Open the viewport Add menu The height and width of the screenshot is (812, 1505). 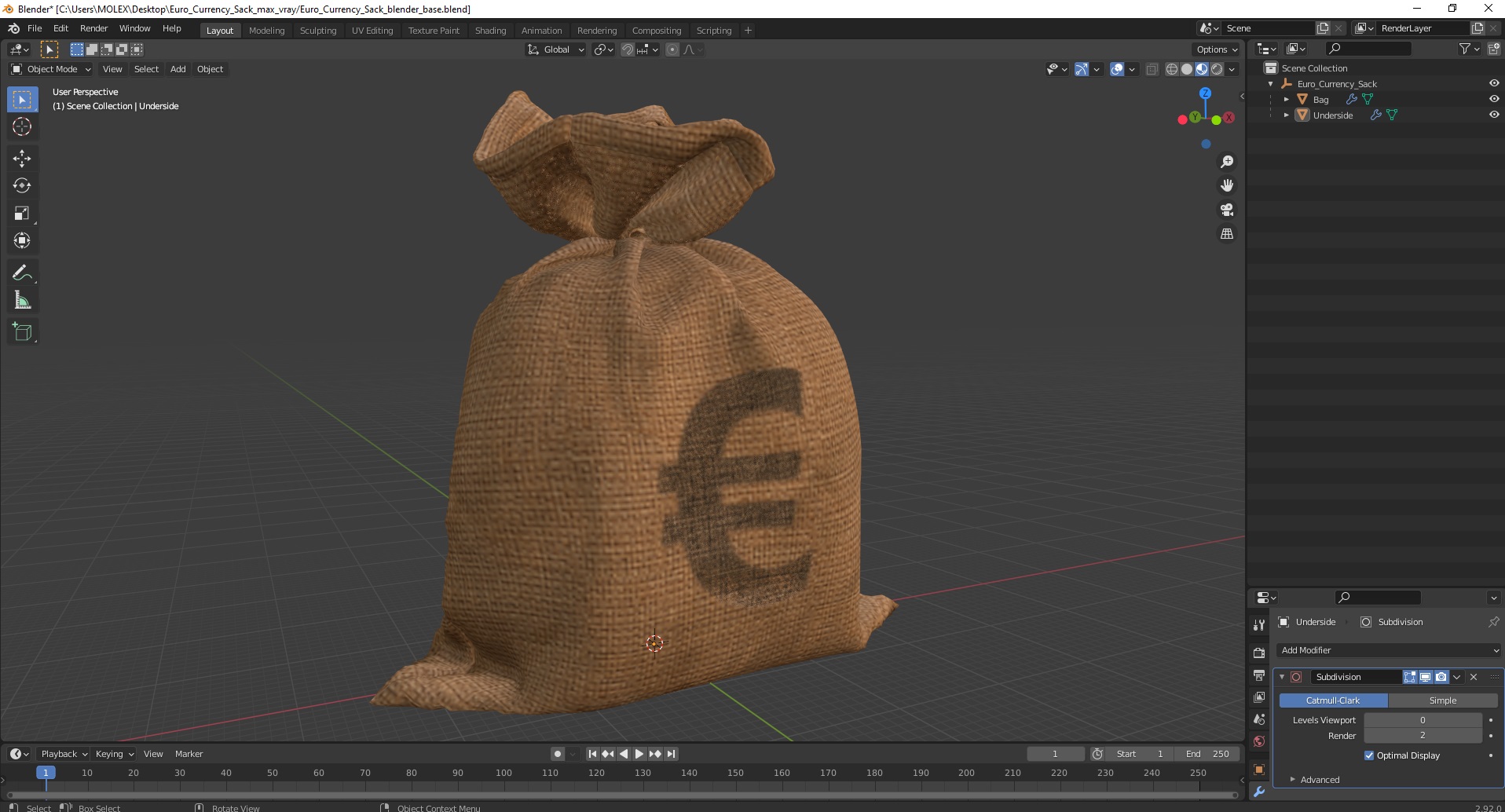(x=178, y=69)
